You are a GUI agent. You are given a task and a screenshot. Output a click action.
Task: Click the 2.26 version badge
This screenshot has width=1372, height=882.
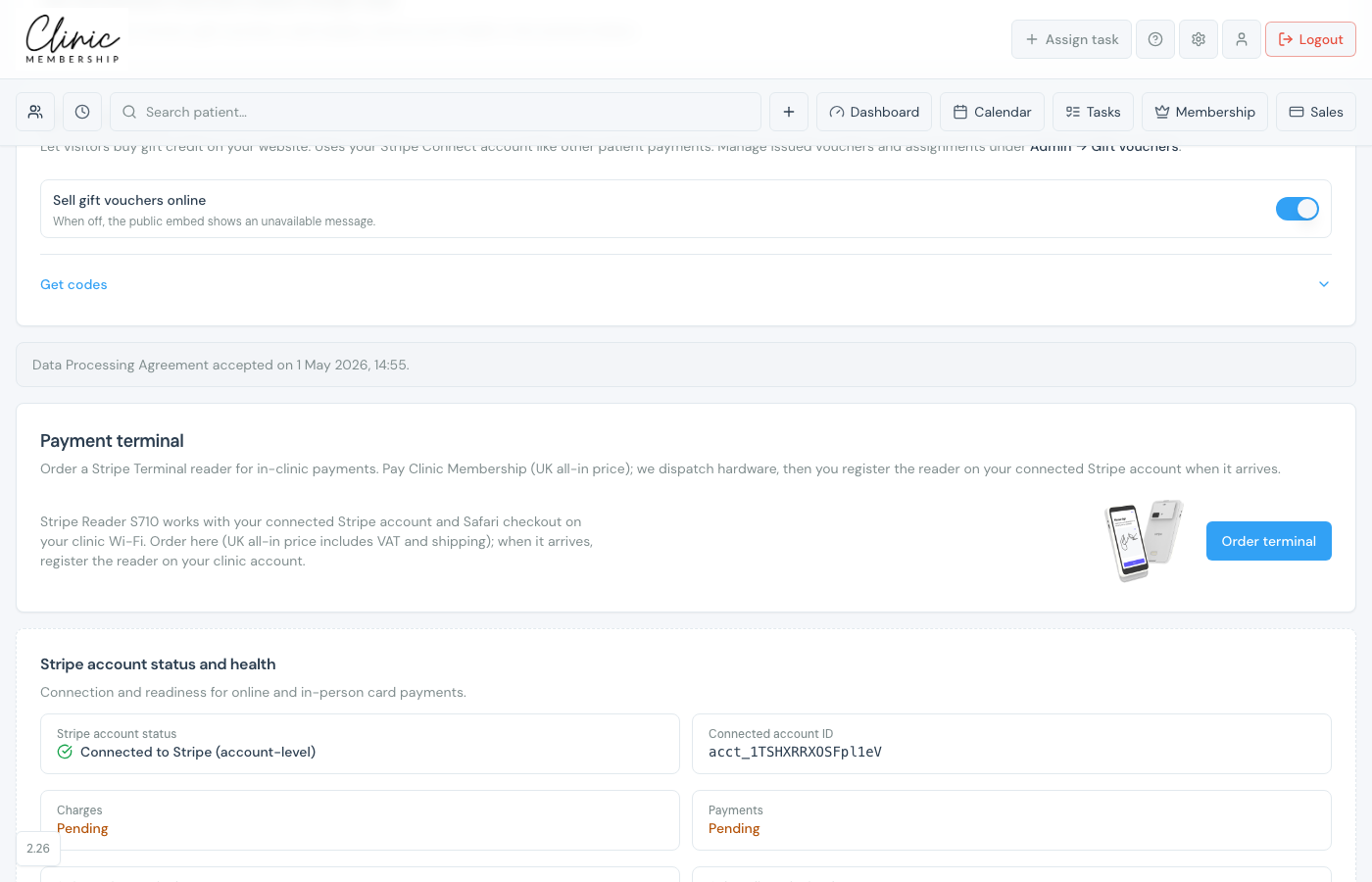point(38,849)
